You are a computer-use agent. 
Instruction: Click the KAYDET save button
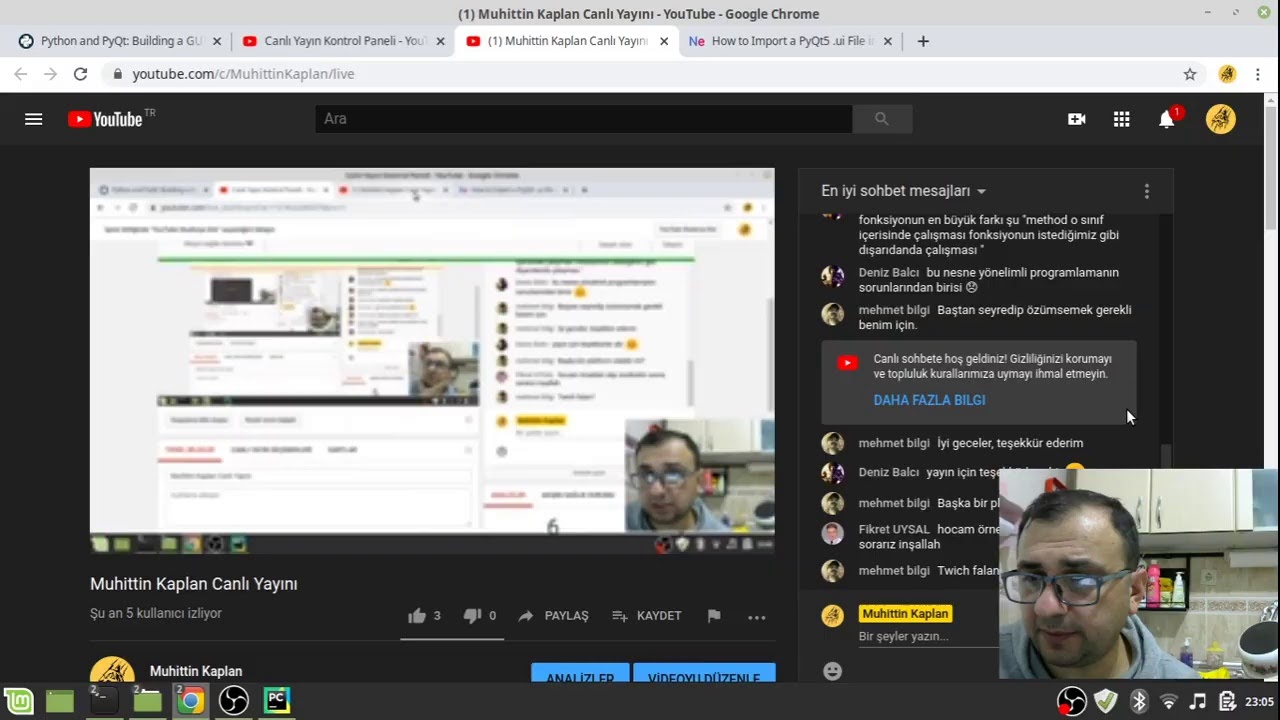(646, 616)
